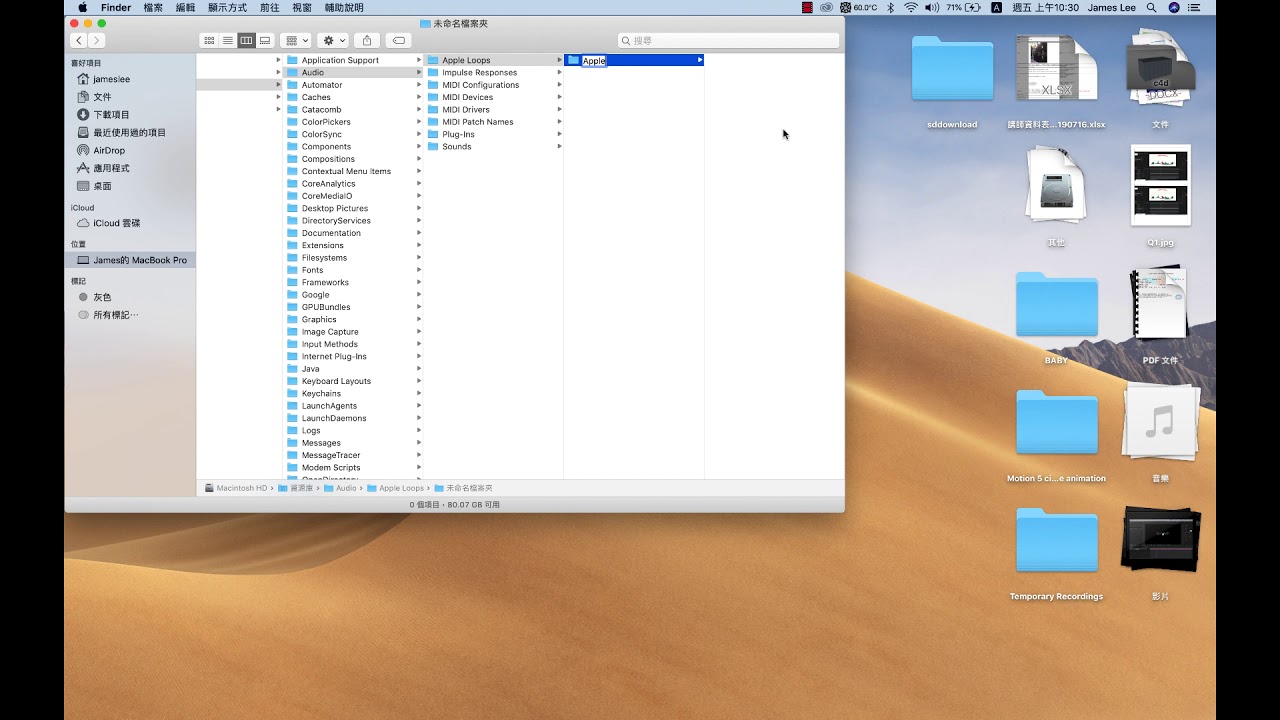The width and height of the screenshot is (1280, 720).
Task: Open the gear action menu
Action: pyautogui.click(x=333, y=40)
